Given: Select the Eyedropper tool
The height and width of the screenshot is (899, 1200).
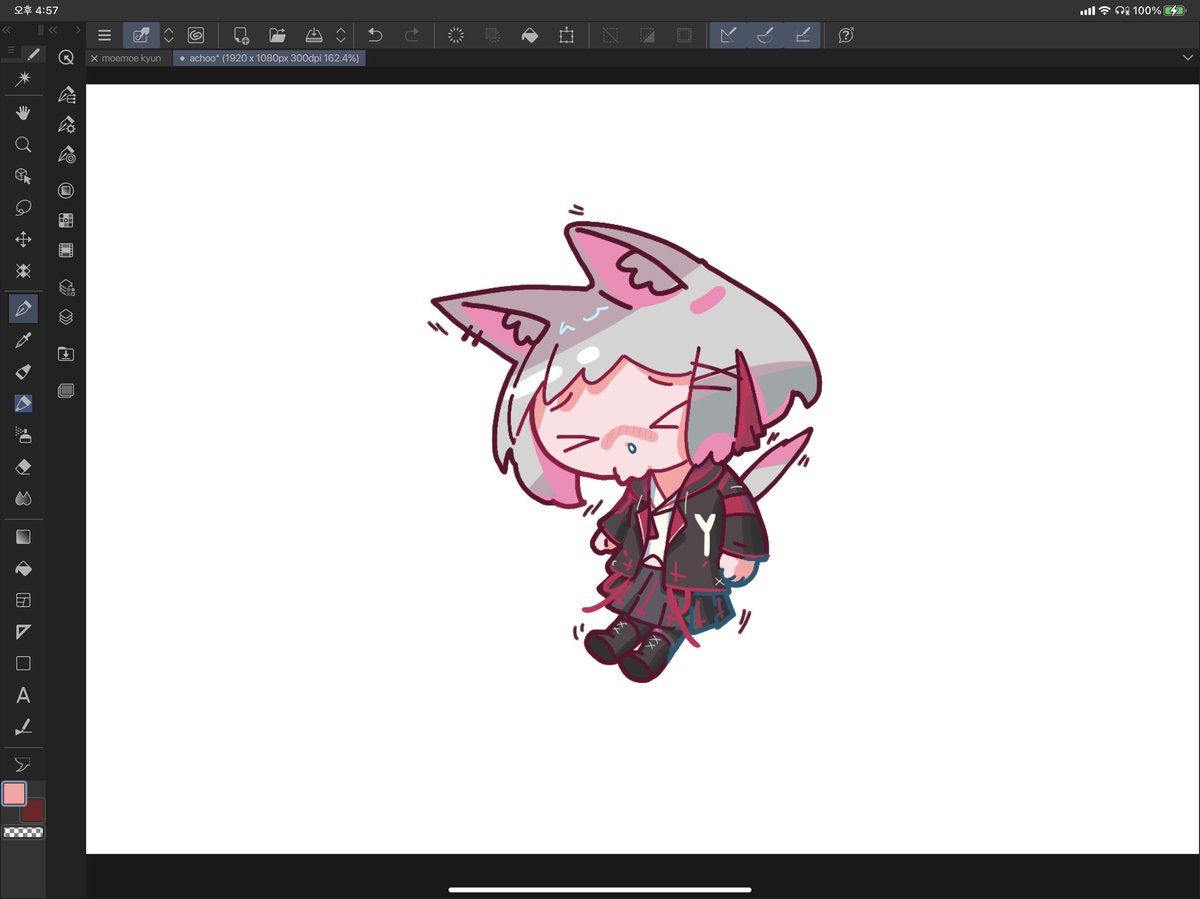Looking at the screenshot, I should point(23,340).
